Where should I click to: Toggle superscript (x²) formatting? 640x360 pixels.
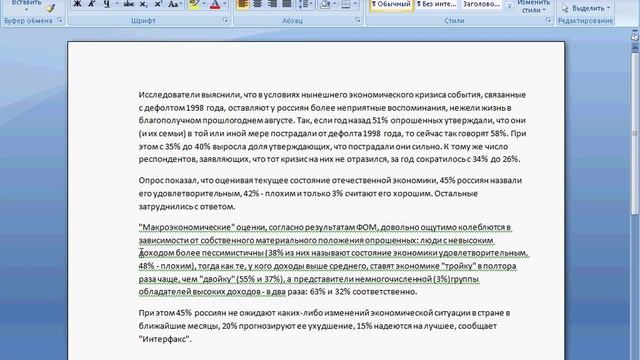[x=158, y=4]
